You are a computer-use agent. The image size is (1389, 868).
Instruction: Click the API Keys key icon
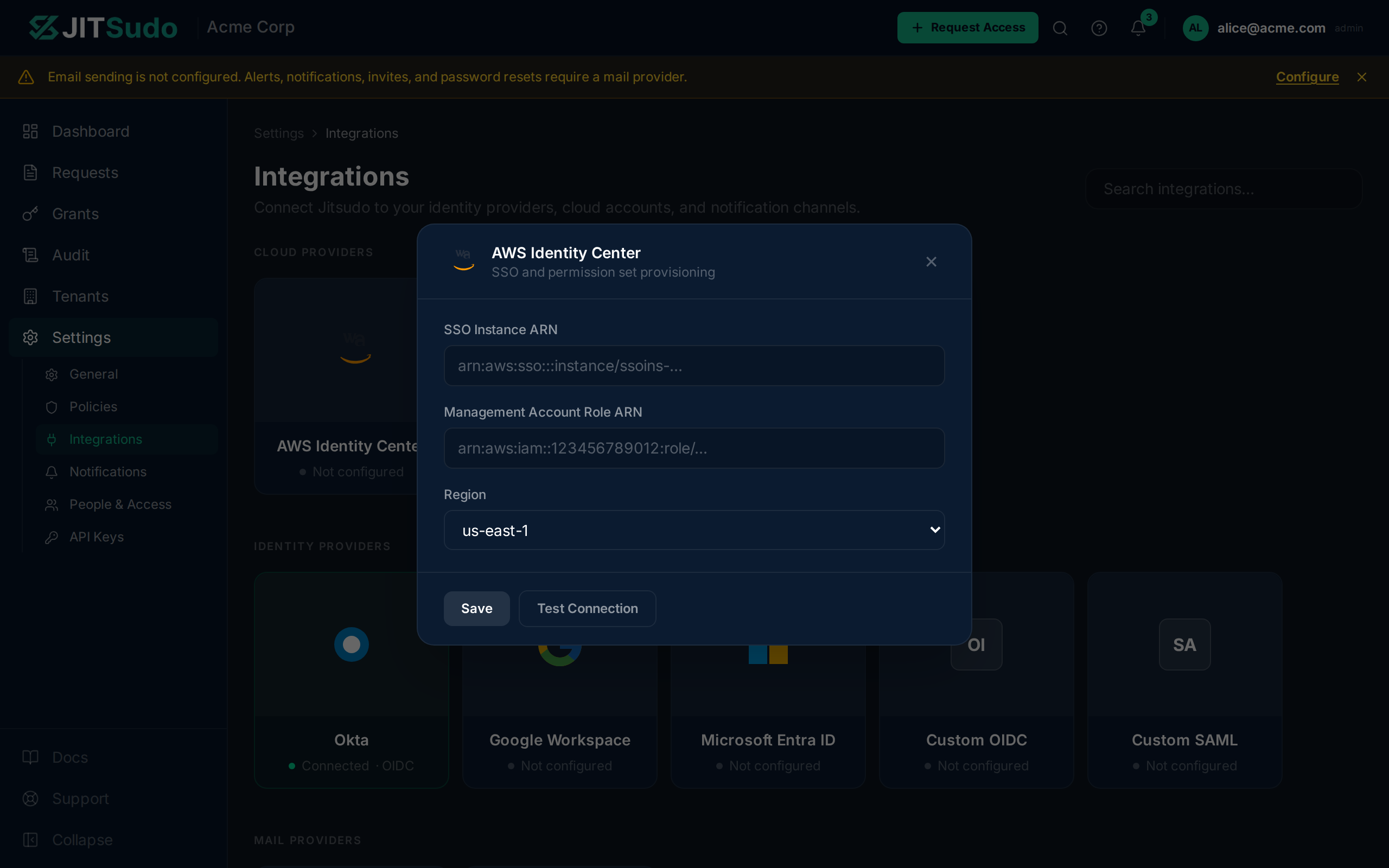click(x=52, y=537)
